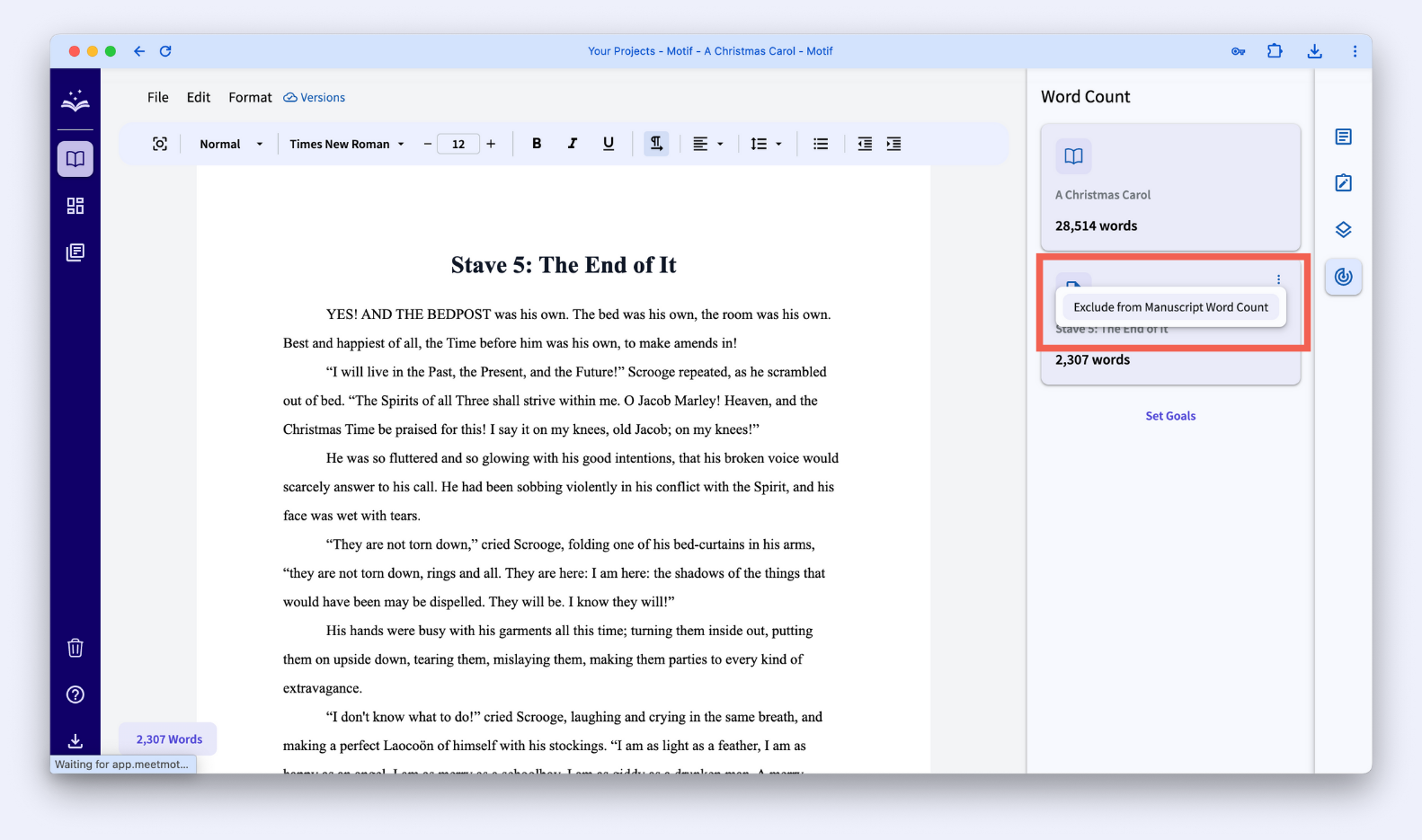Click the 2,307 Words counter badge
The image size is (1422, 840).
169,739
